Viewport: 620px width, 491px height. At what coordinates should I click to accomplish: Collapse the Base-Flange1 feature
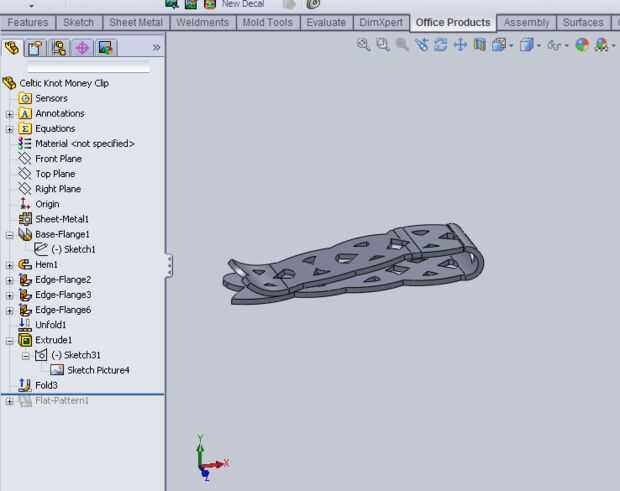point(10,235)
